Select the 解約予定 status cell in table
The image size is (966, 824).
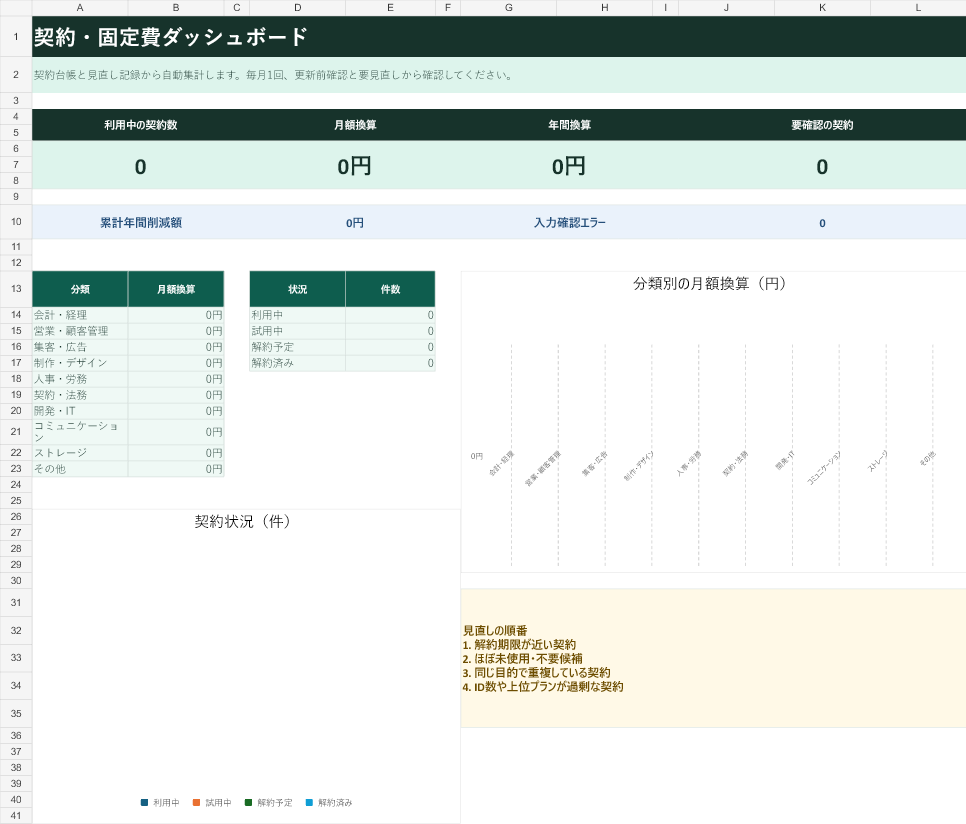[x=298, y=347]
